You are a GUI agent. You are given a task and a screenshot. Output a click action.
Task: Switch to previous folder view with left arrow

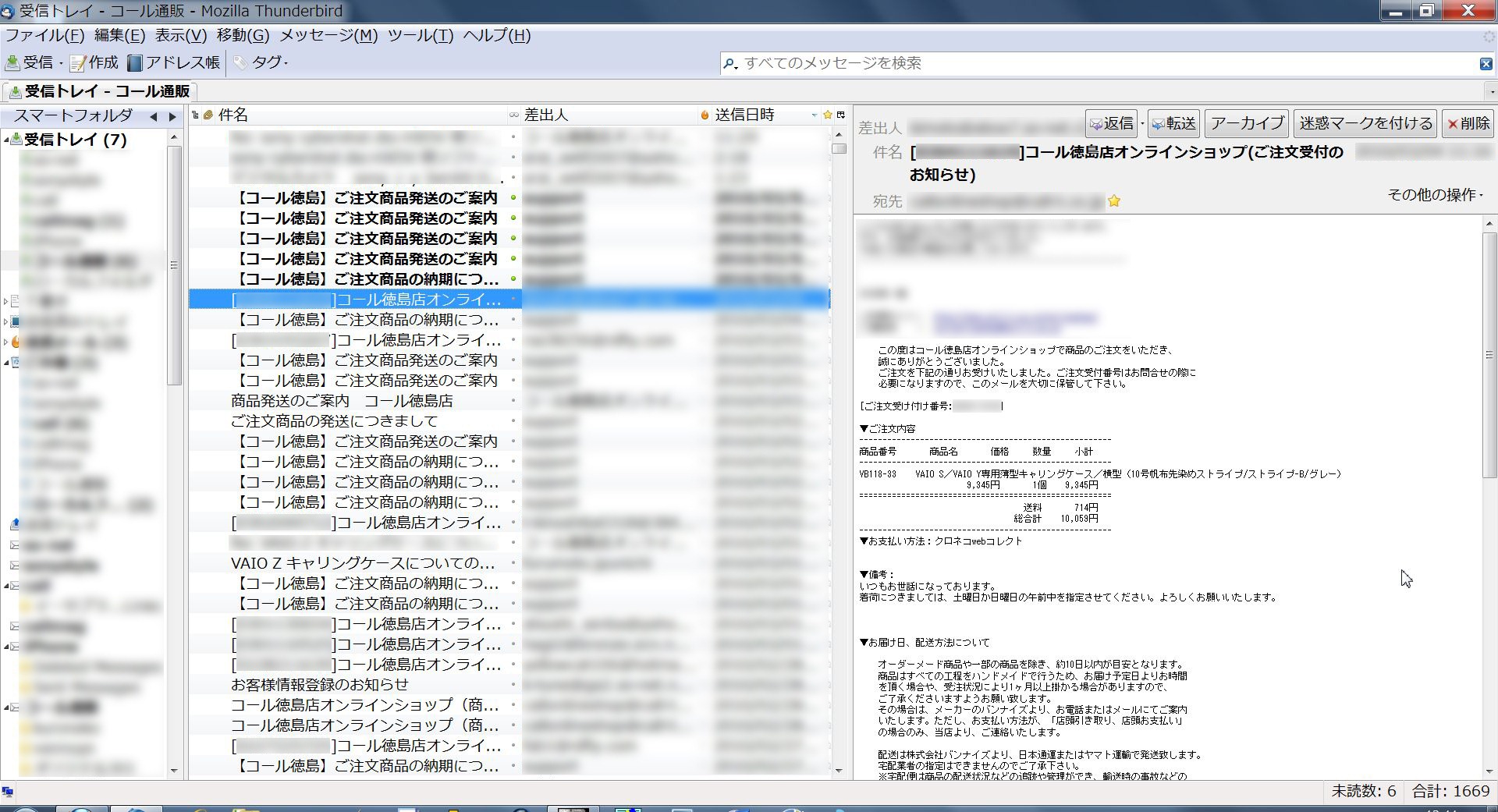(x=154, y=116)
